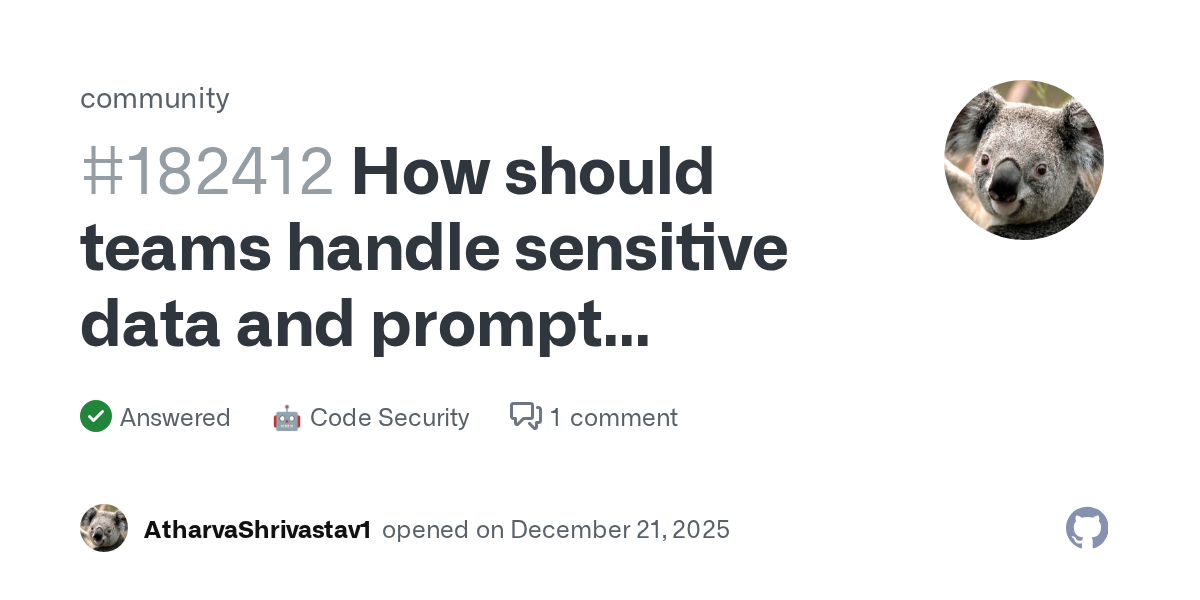Click the "opened on" text

(x=442, y=529)
